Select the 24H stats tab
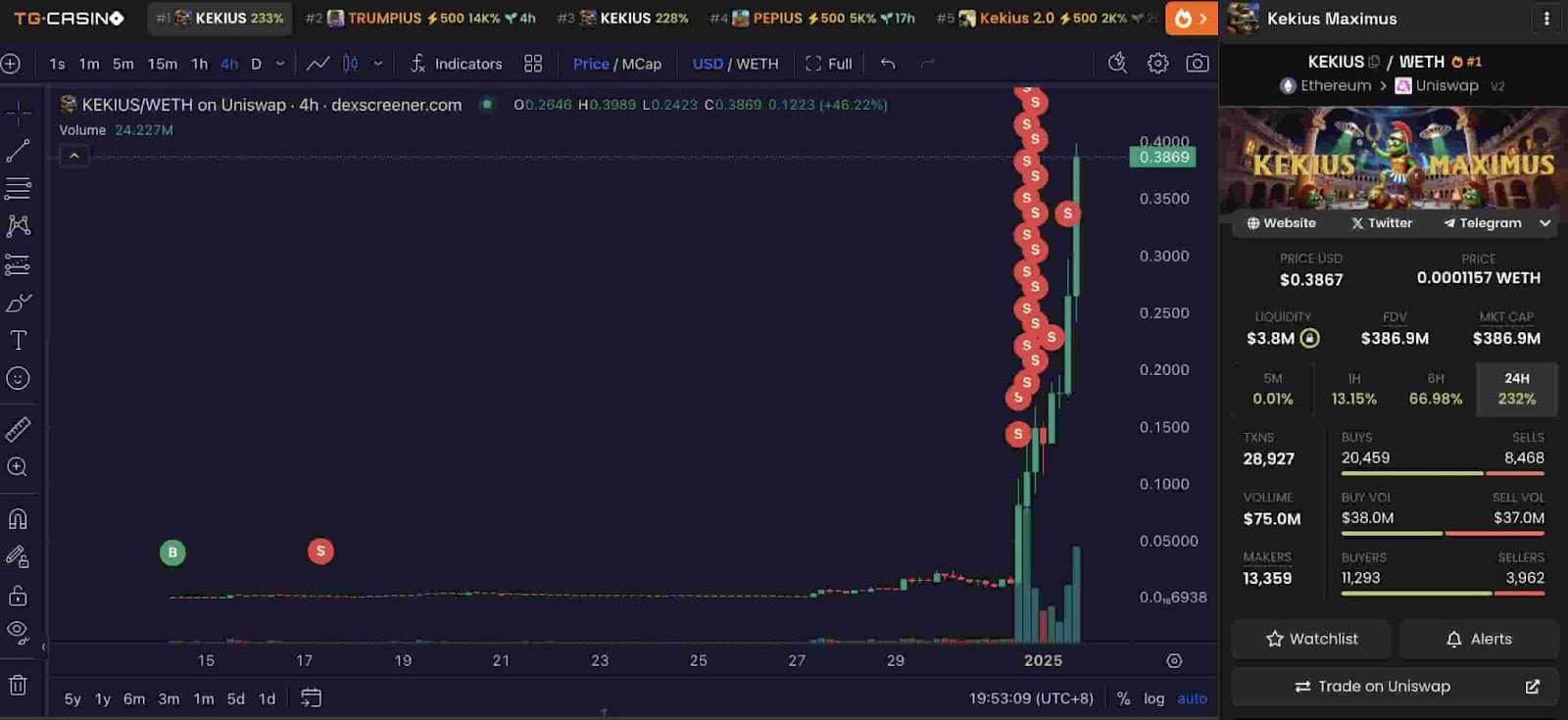 1516,389
